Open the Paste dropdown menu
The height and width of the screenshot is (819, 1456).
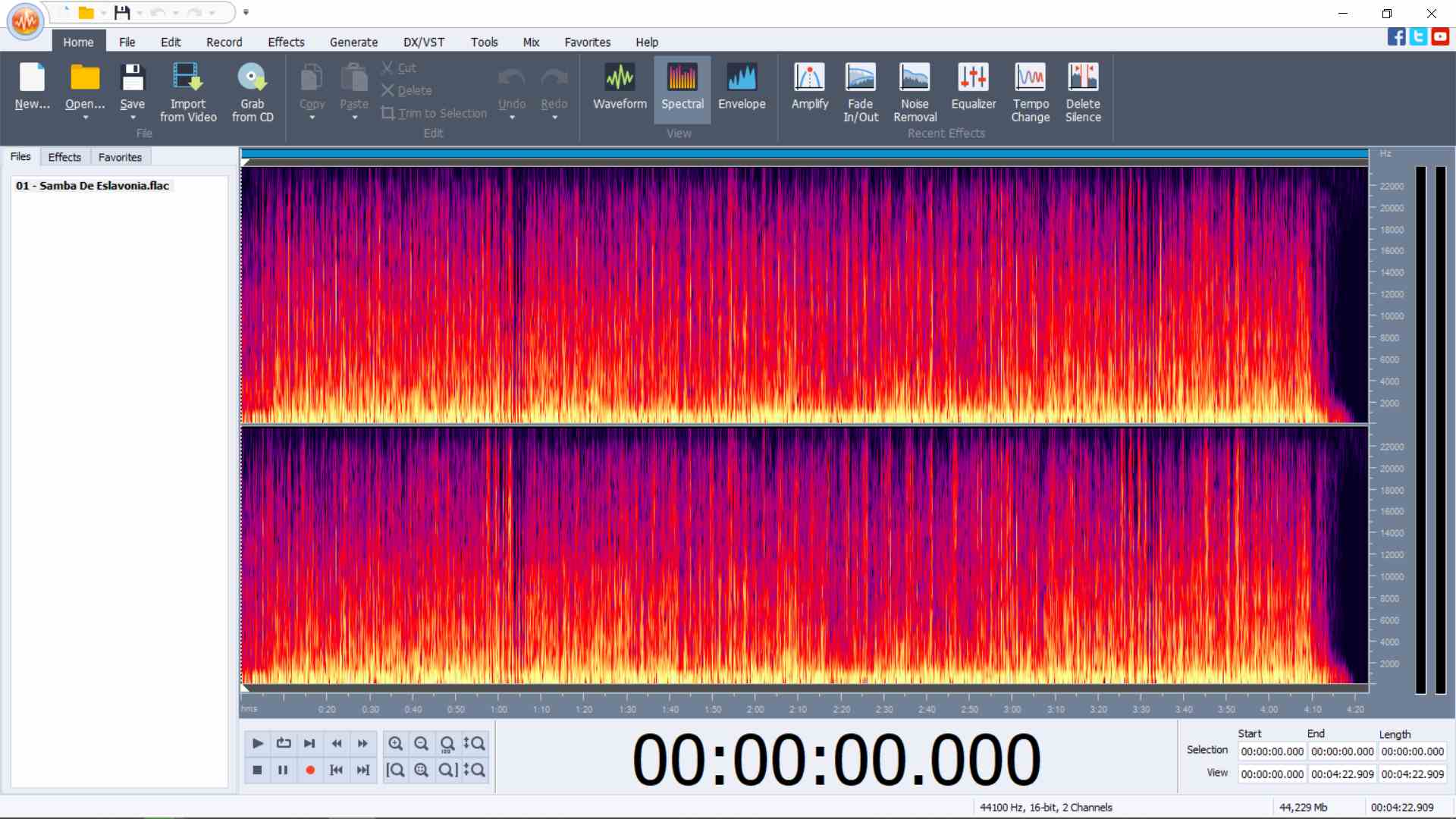353,119
